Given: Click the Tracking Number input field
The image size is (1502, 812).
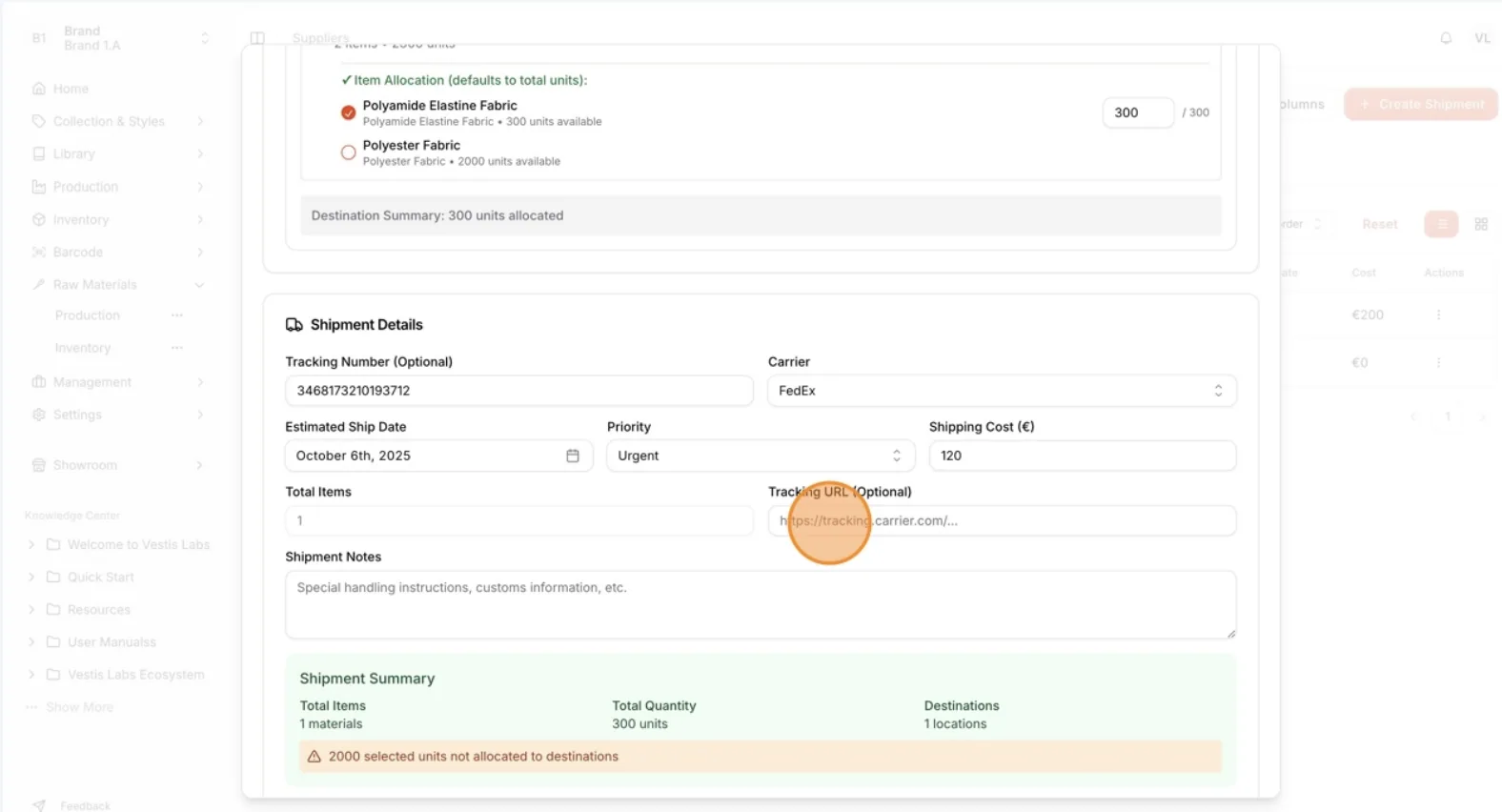Looking at the screenshot, I should [x=519, y=391].
